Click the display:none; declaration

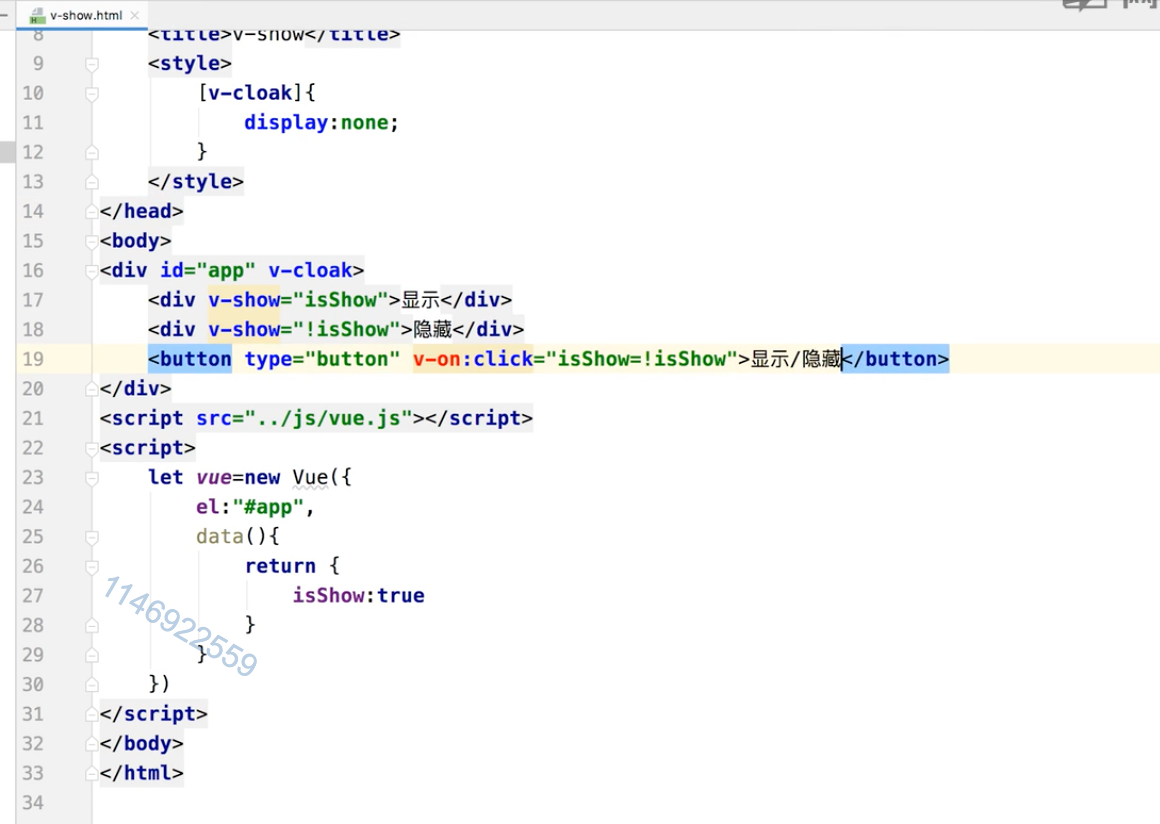(321, 123)
